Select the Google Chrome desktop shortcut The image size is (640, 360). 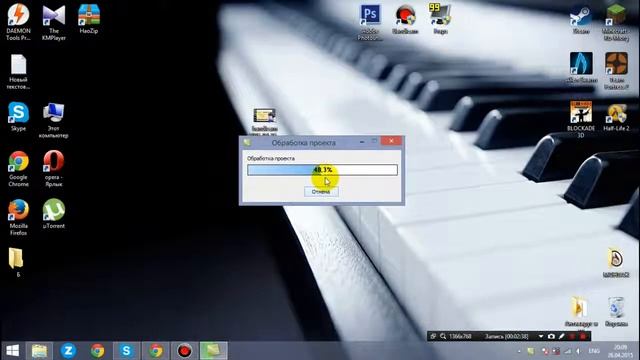coord(18,169)
